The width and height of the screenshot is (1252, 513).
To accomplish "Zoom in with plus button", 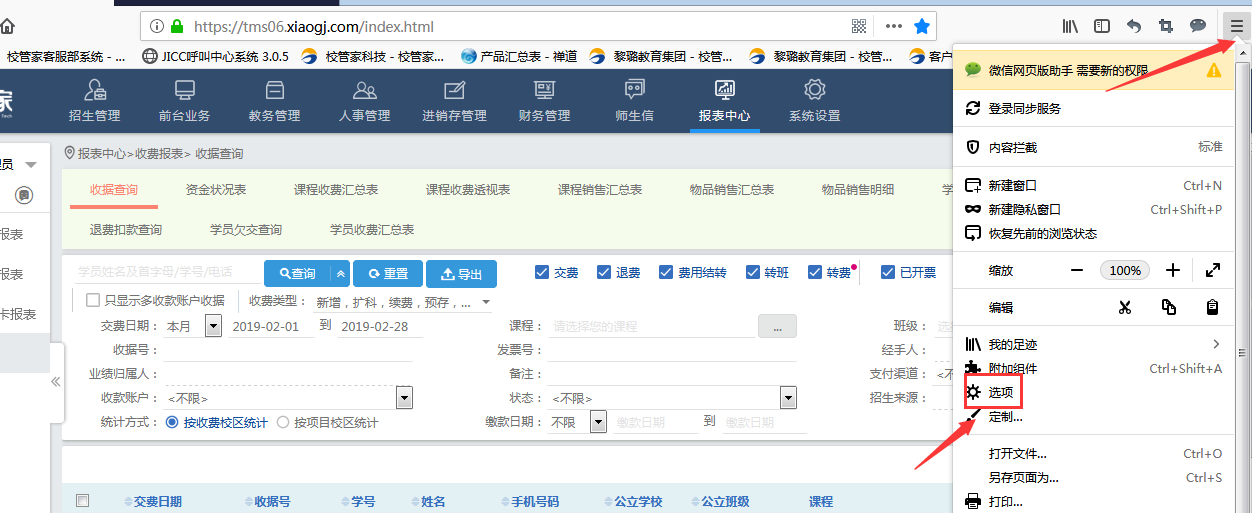I will [x=1173, y=270].
